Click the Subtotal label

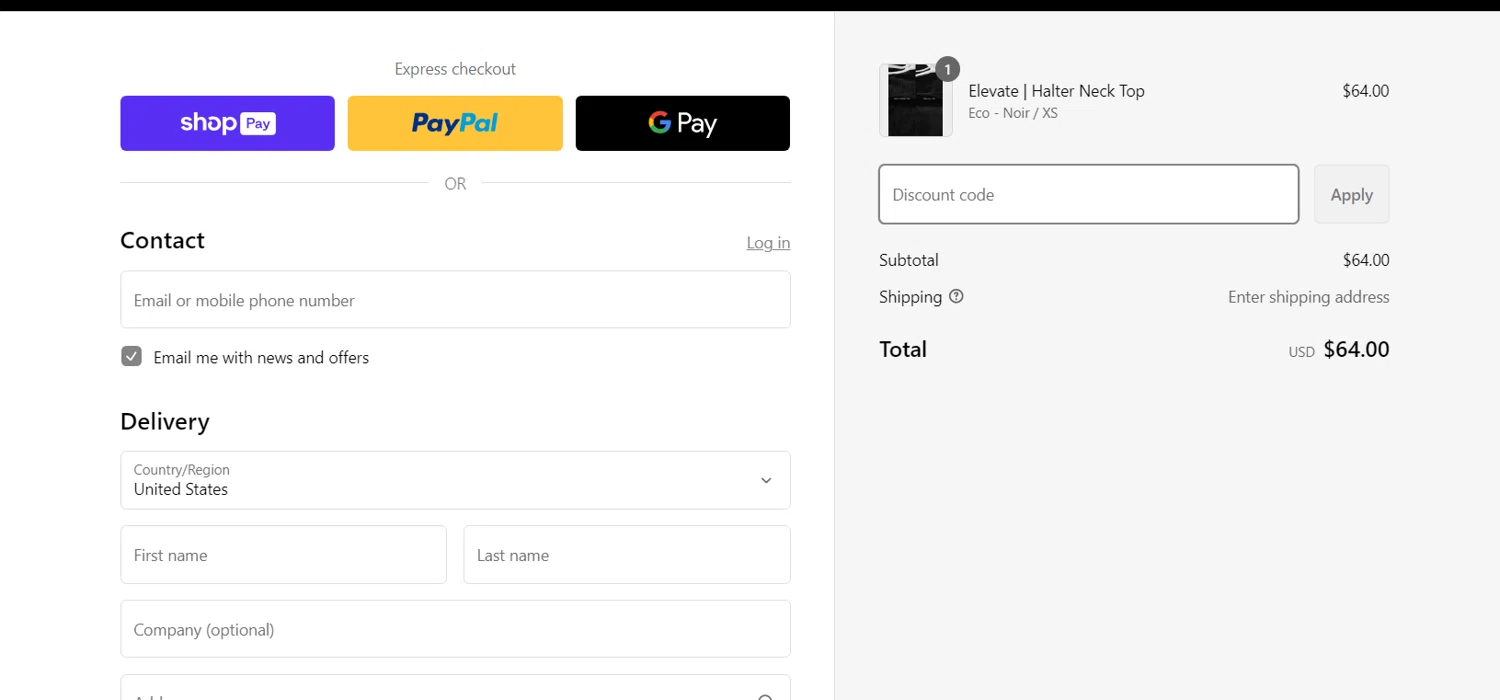909,260
